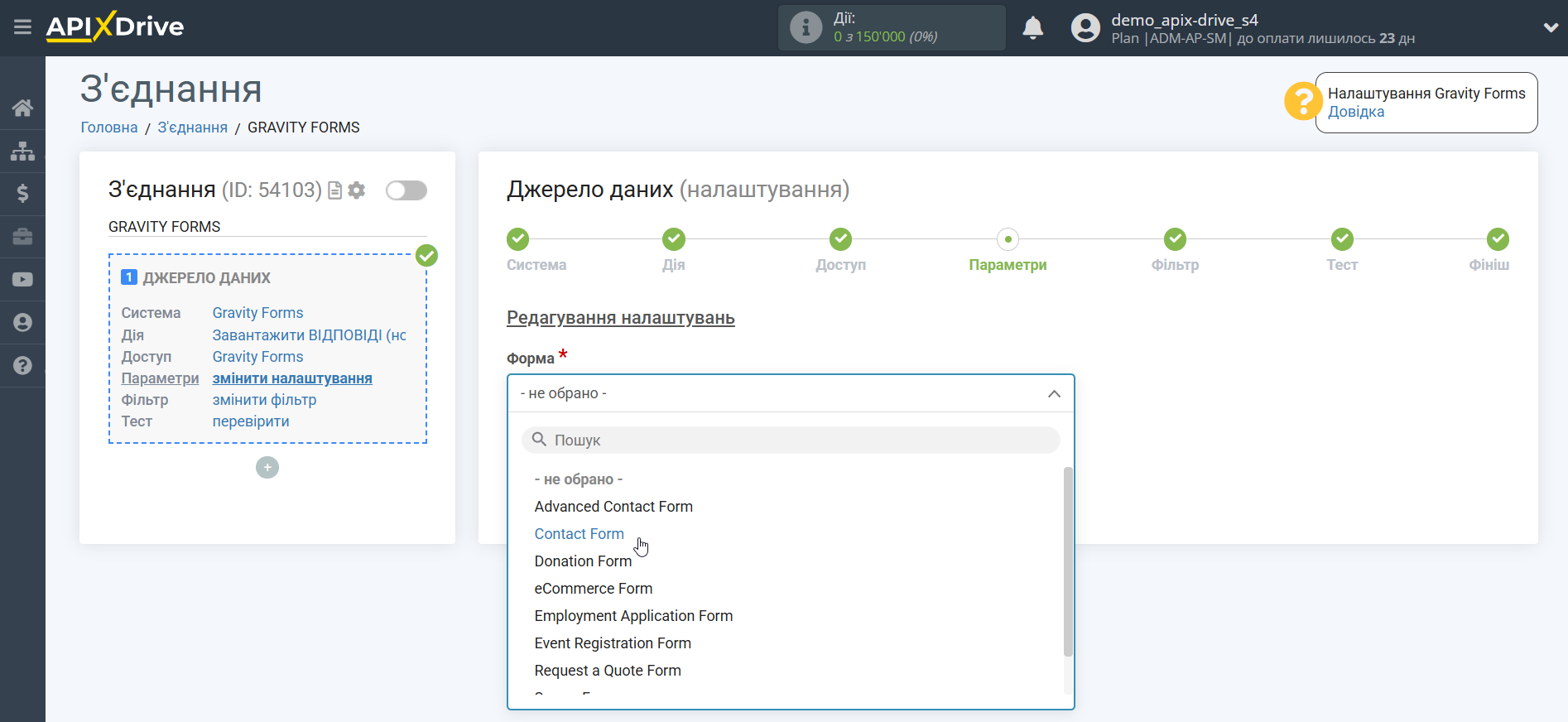Go to Дія step
The height and width of the screenshot is (722, 1568).
(x=674, y=239)
